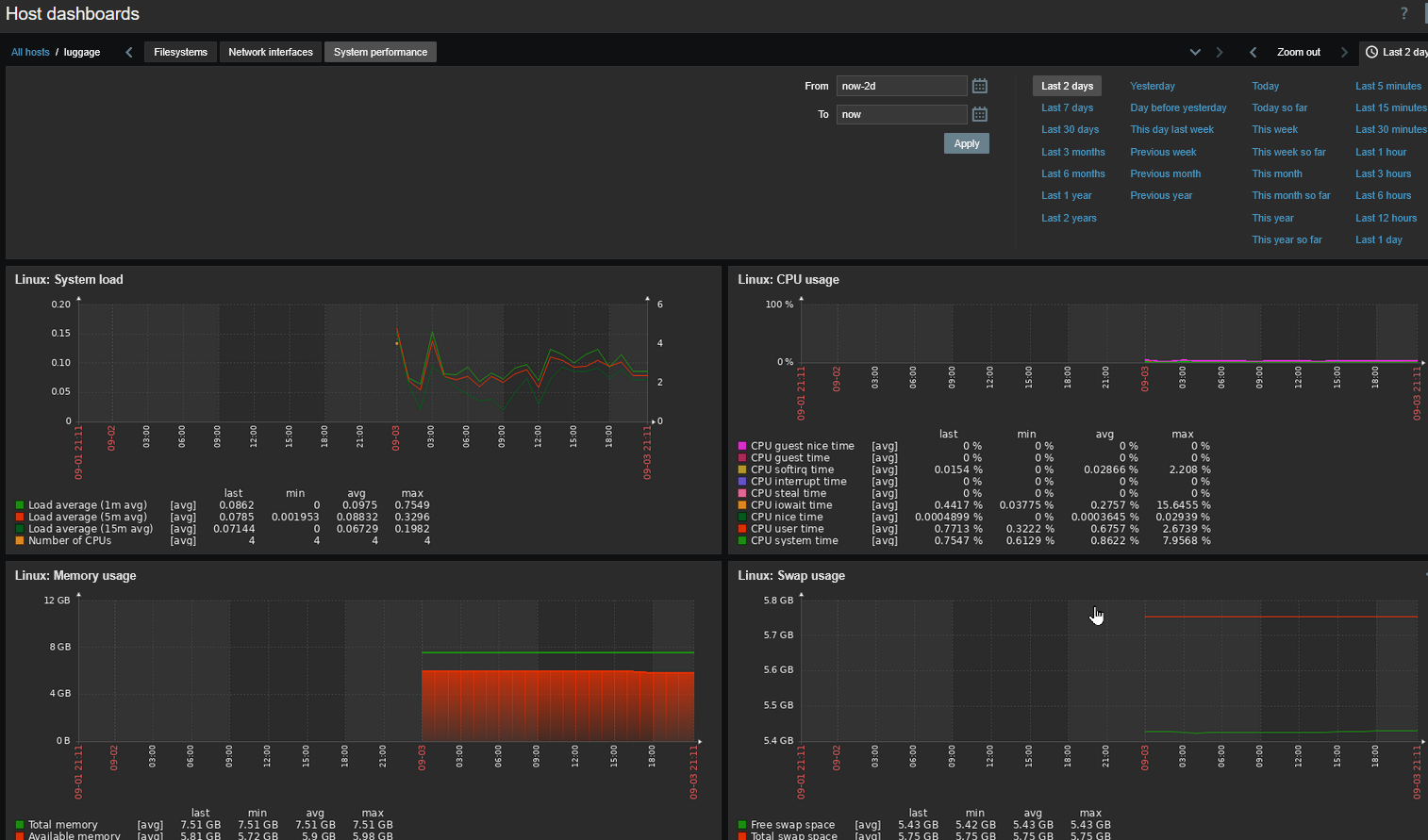
Task: Open the From date calendar picker
Action: point(979,86)
